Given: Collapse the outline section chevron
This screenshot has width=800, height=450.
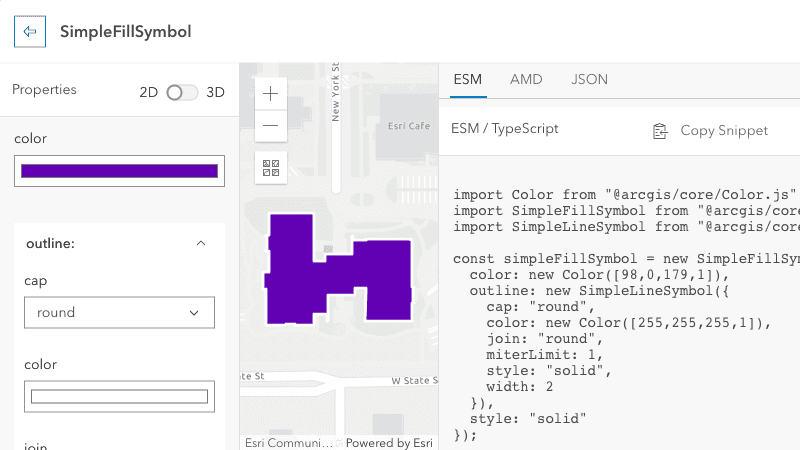Looking at the screenshot, I should click(x=201, y=243).
